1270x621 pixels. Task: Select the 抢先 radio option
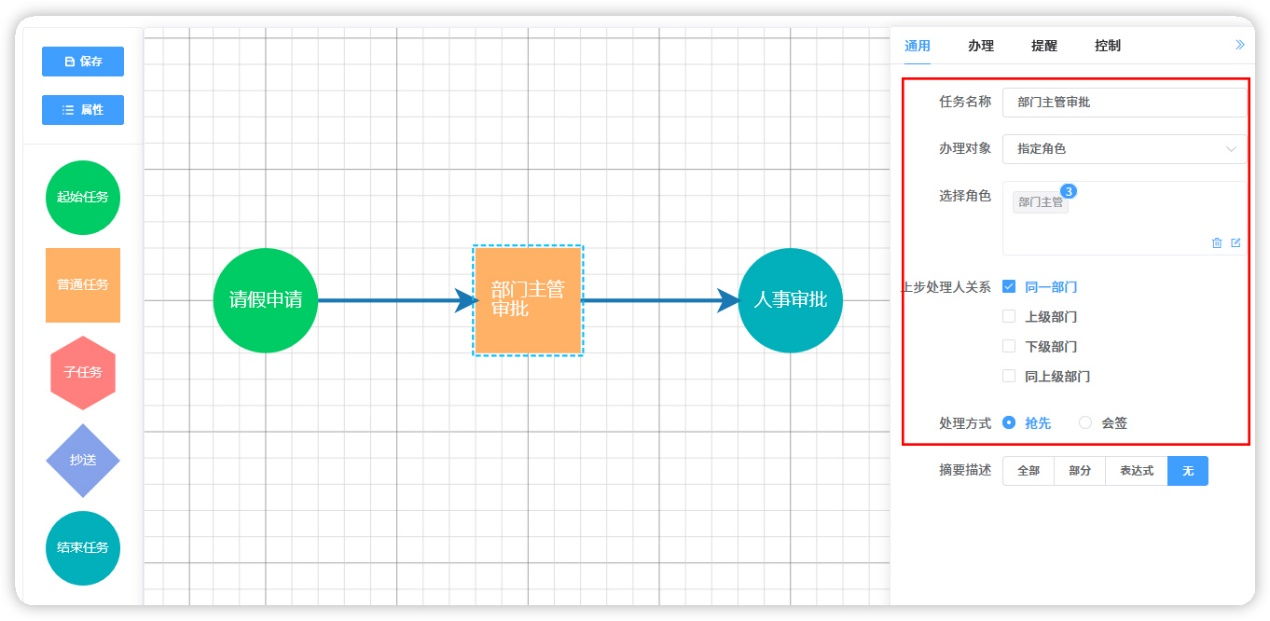(1009, 423)
